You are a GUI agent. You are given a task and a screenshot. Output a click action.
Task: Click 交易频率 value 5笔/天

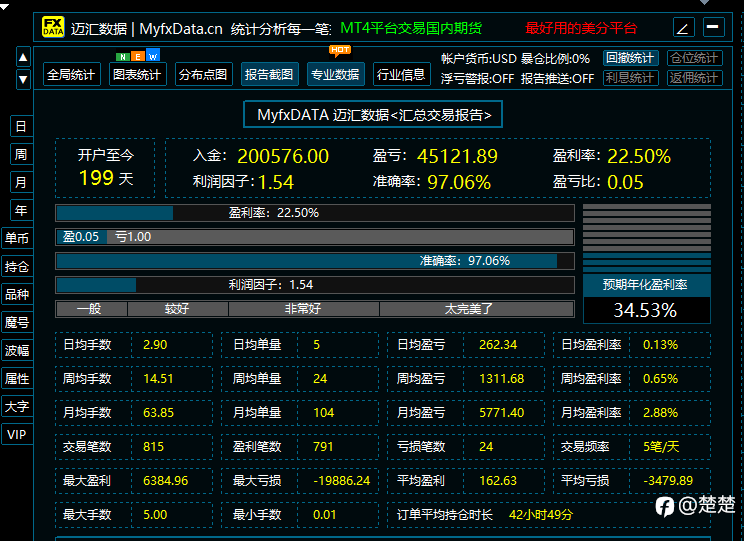coord(661,447)
